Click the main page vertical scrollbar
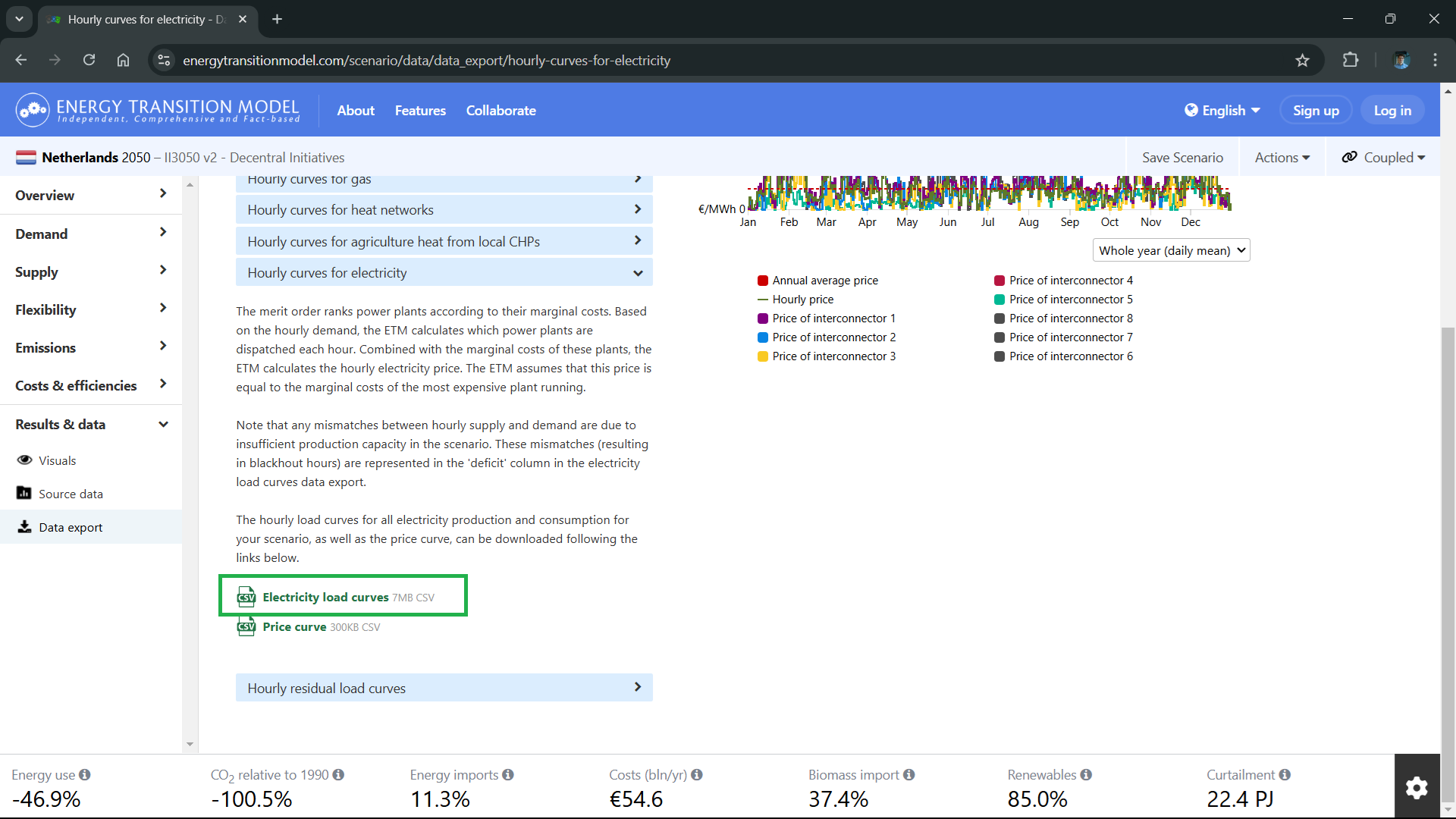Screen dimensions: 1456x819 1448,563
